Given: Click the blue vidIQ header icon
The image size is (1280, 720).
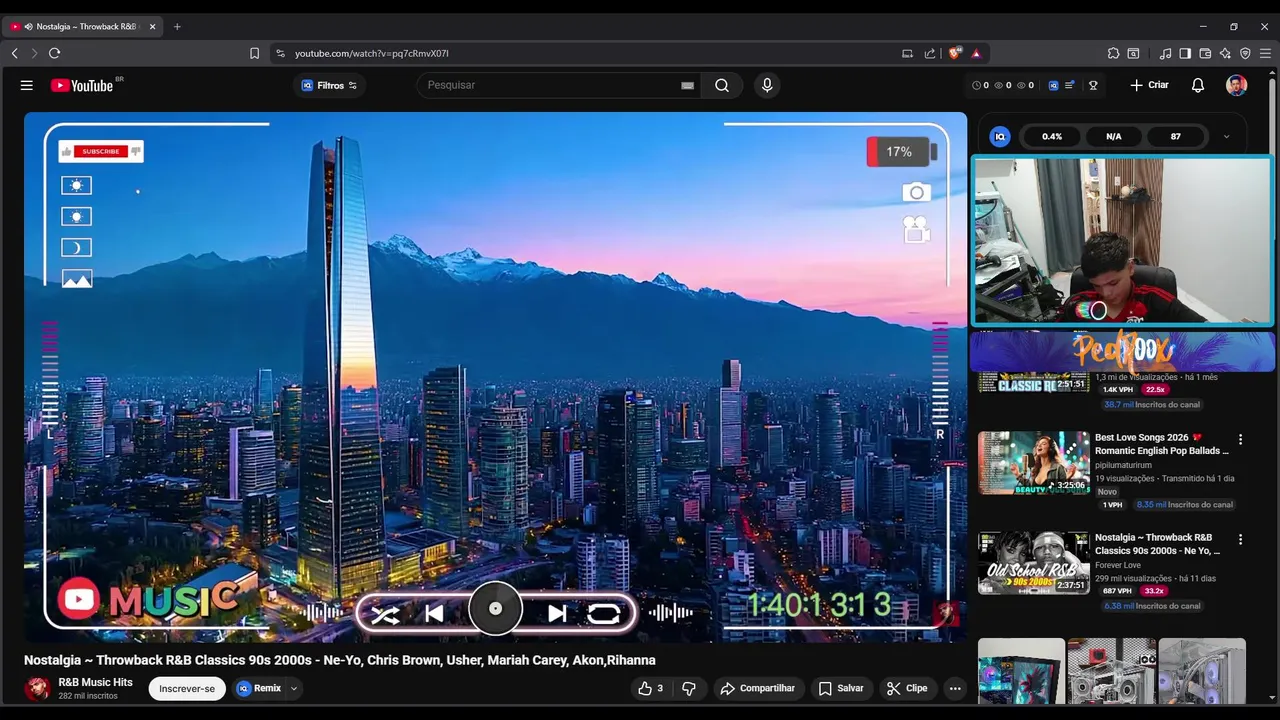Looking at the screenshot, I should 1053,85.
